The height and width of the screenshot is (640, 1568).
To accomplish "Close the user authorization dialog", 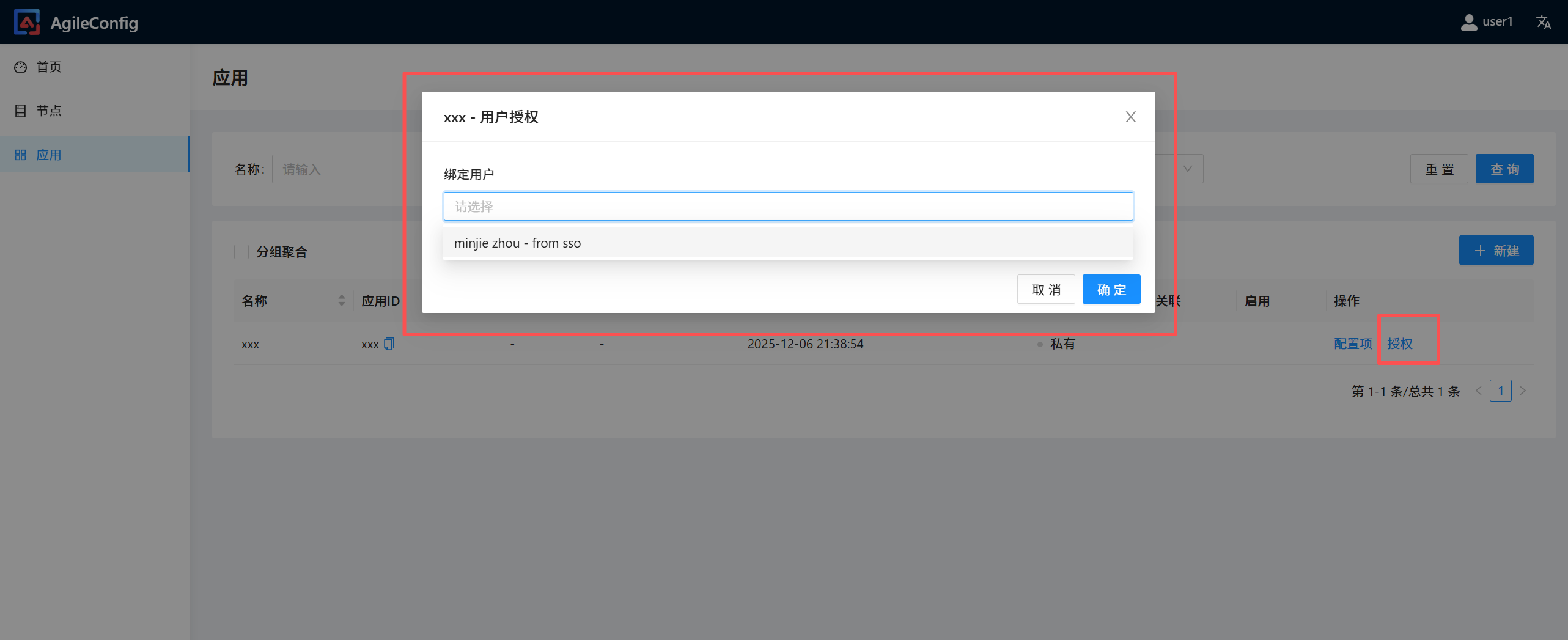I will coord(1130,117).
